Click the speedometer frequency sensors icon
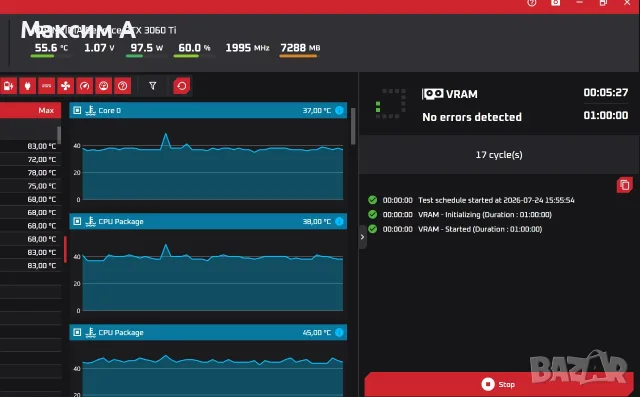 [84, 86]
